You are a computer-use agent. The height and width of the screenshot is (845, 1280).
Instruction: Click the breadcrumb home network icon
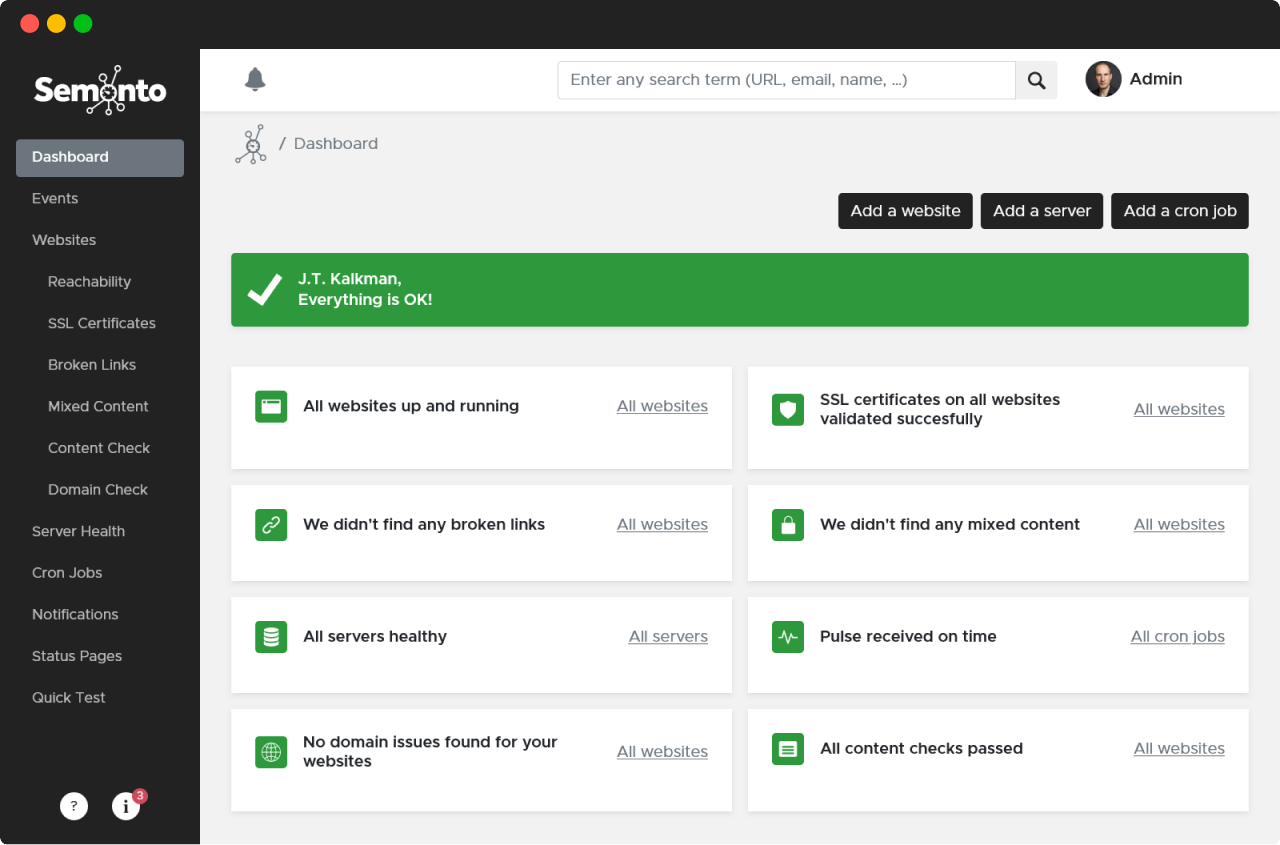click(x=251, y=144)
